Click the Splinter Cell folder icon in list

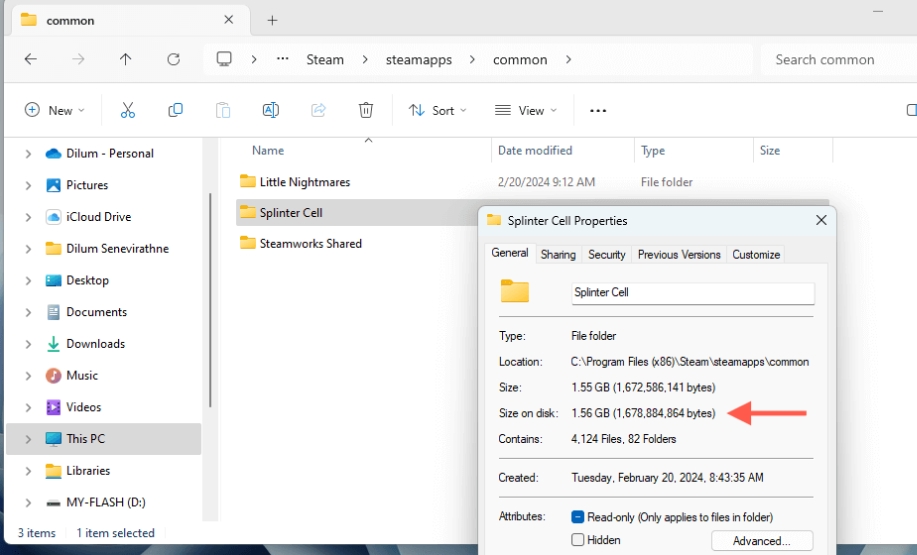coord(247,212)
